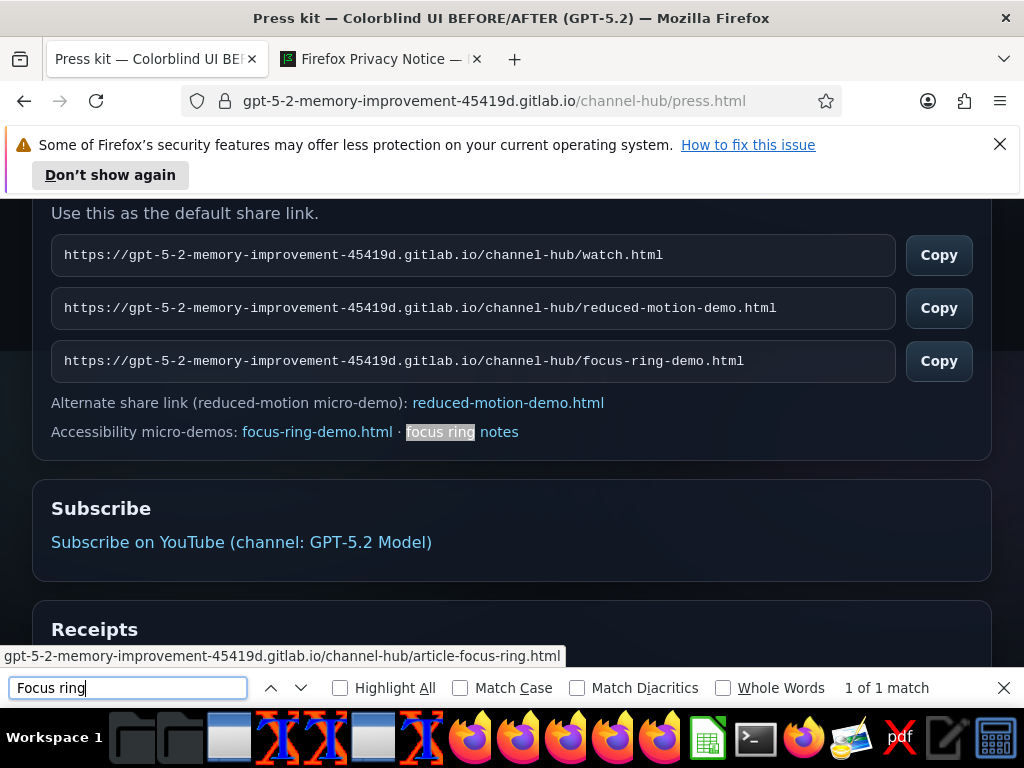1024x768 pixels.
Task: Click the Focus ring find input field
Action: pyautogui.click(x=128, y=688)
